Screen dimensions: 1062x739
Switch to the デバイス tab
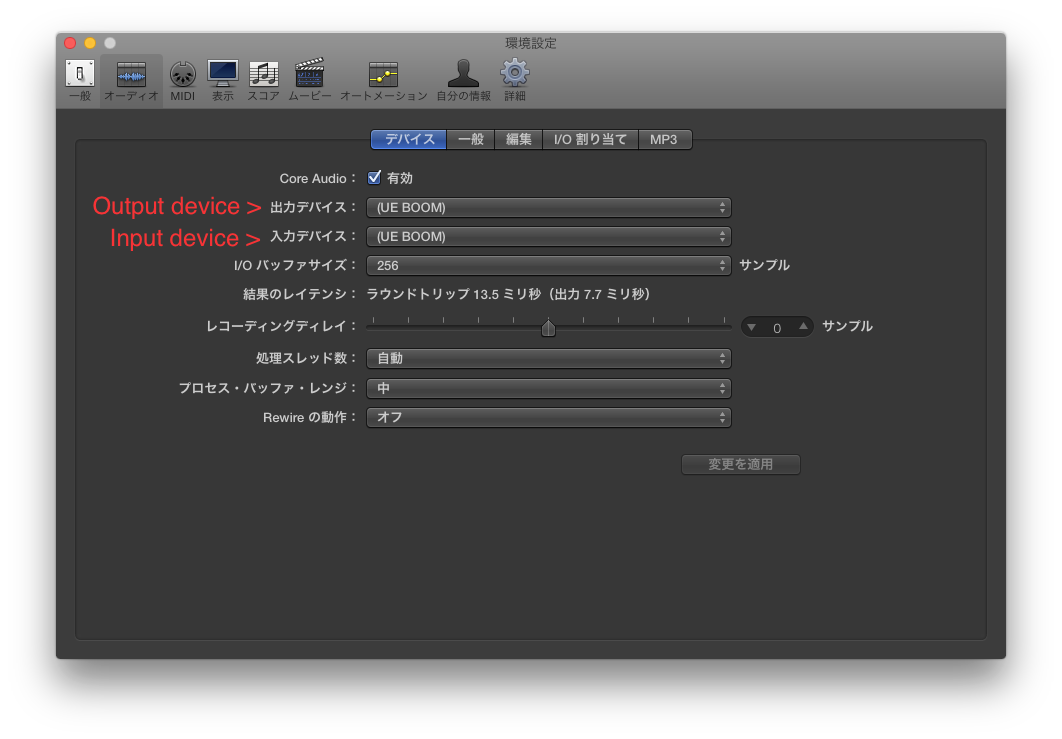409,140
